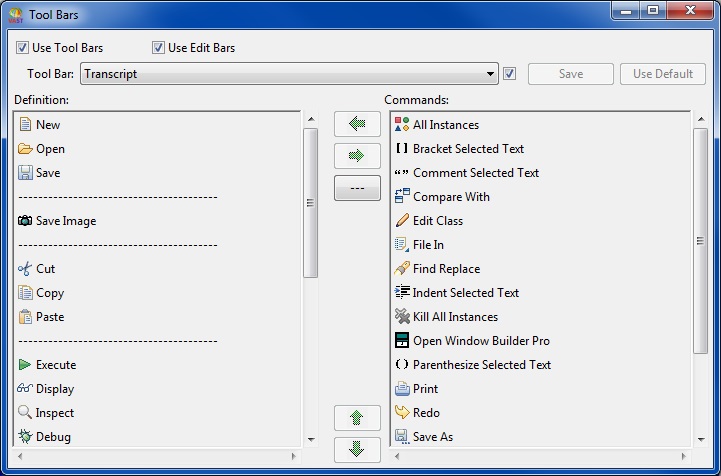This screenshot has width=721, height=476.
Task: Click the Execute green arrow icon
Action: point(25,365)
